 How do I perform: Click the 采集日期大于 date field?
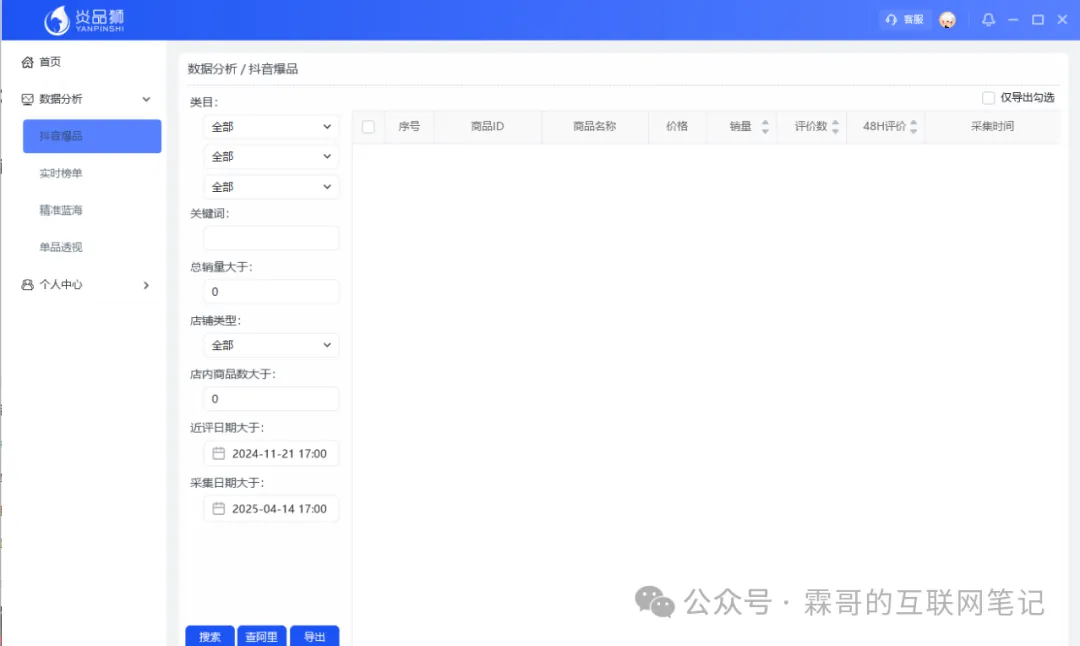271,509
